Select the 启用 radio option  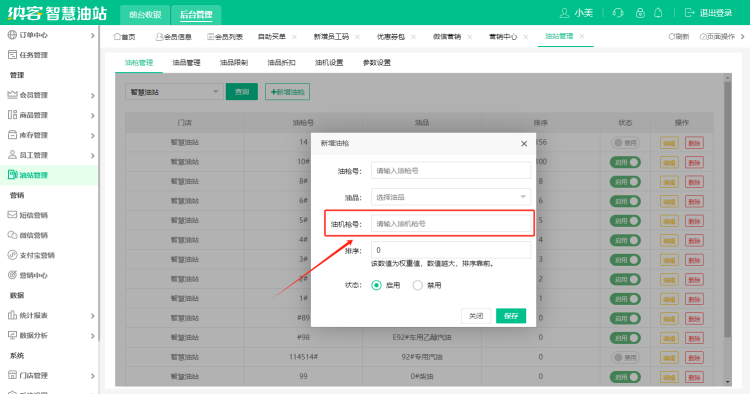coord(376,285)
